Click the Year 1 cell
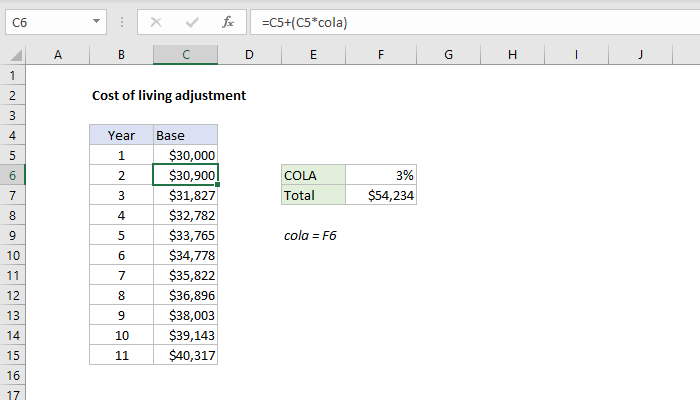The width and height of the screenshot is (700, 400). (121, 155)
